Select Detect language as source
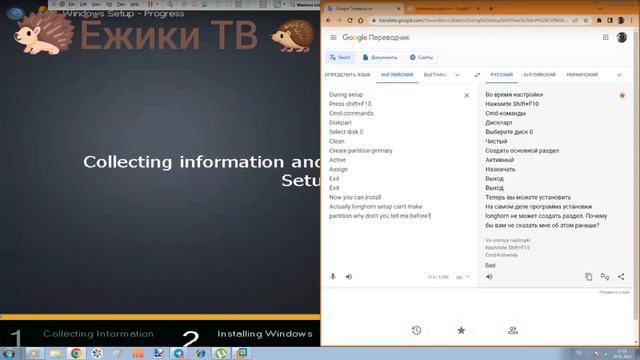 (x=347, y=75)
